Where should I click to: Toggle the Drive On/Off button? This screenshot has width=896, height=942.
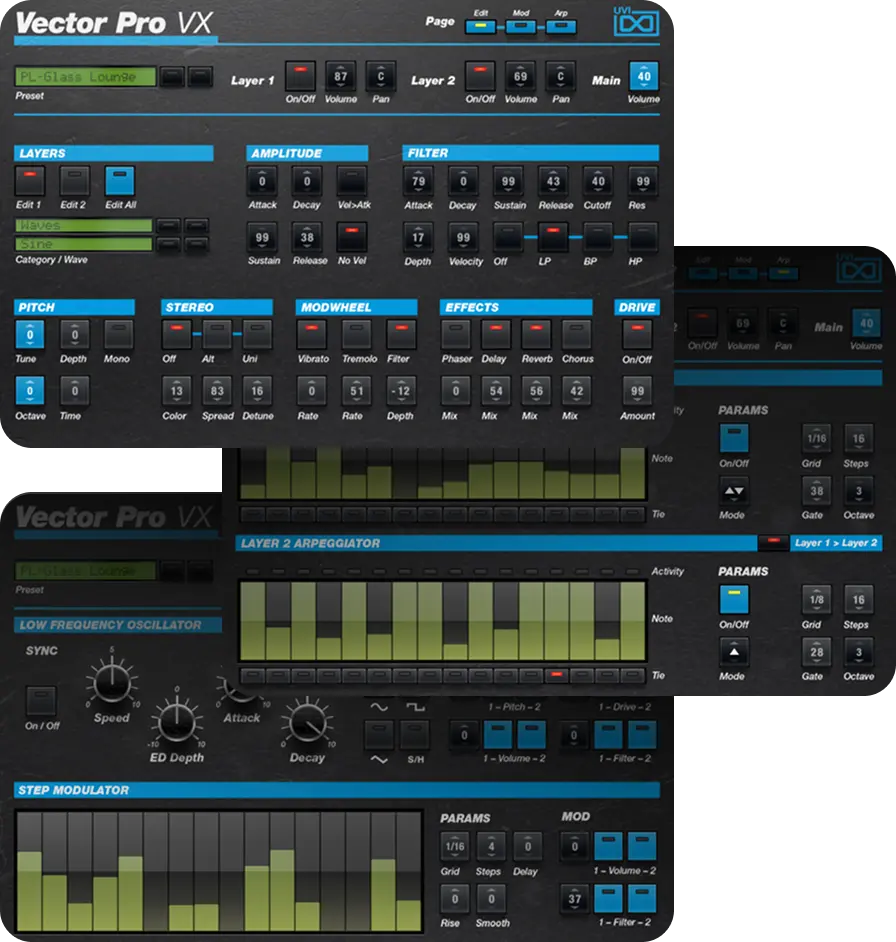coord(637,335)
